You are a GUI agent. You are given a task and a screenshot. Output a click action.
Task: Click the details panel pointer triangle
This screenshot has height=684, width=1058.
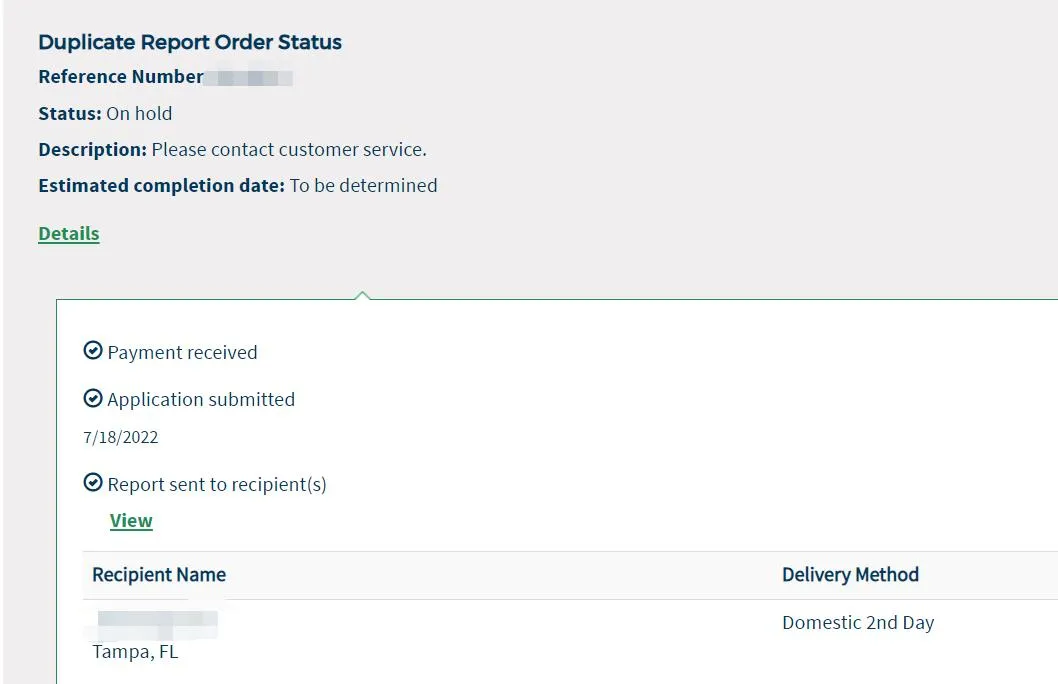point(363,294)
